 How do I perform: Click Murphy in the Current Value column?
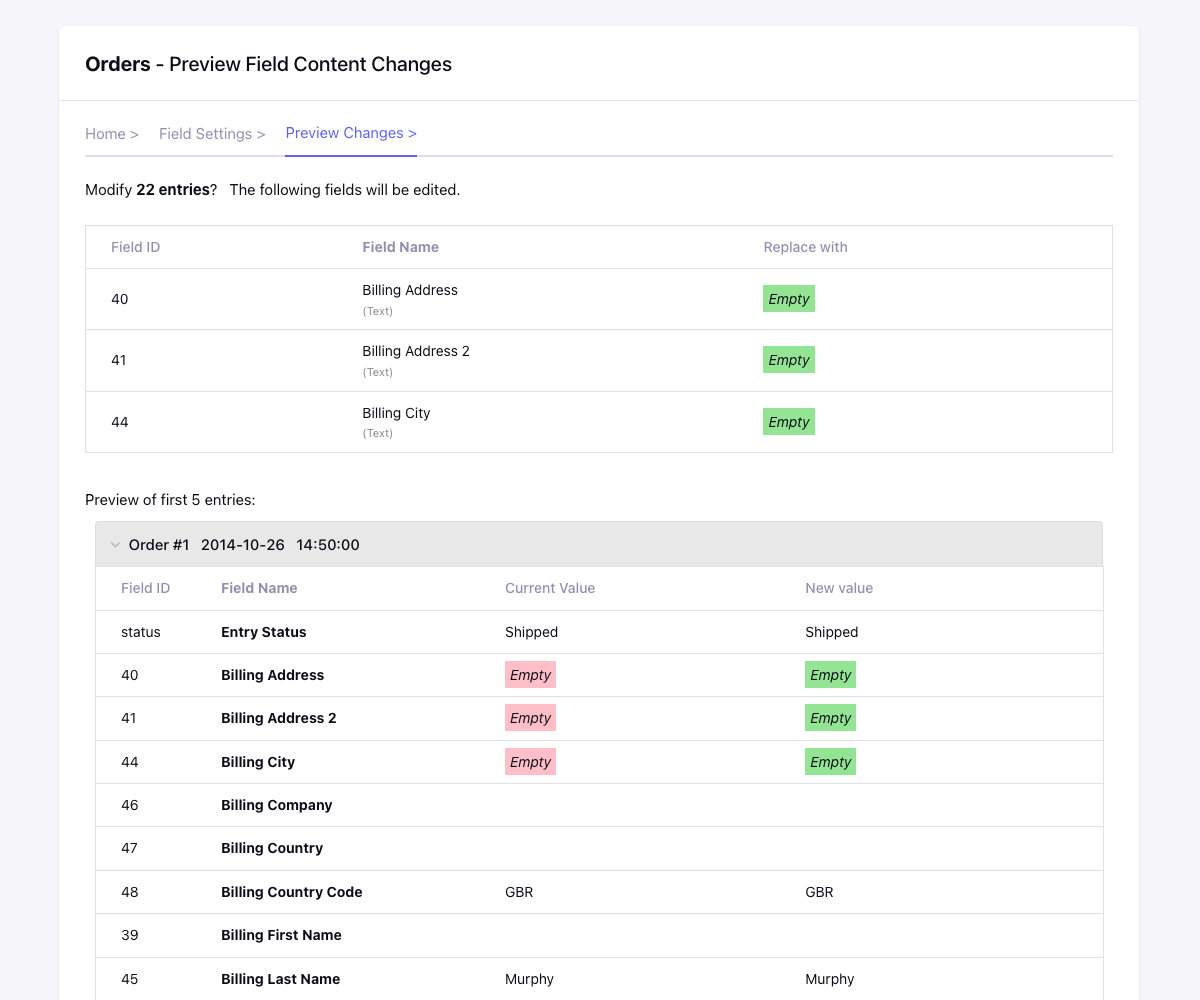(529, 979)
